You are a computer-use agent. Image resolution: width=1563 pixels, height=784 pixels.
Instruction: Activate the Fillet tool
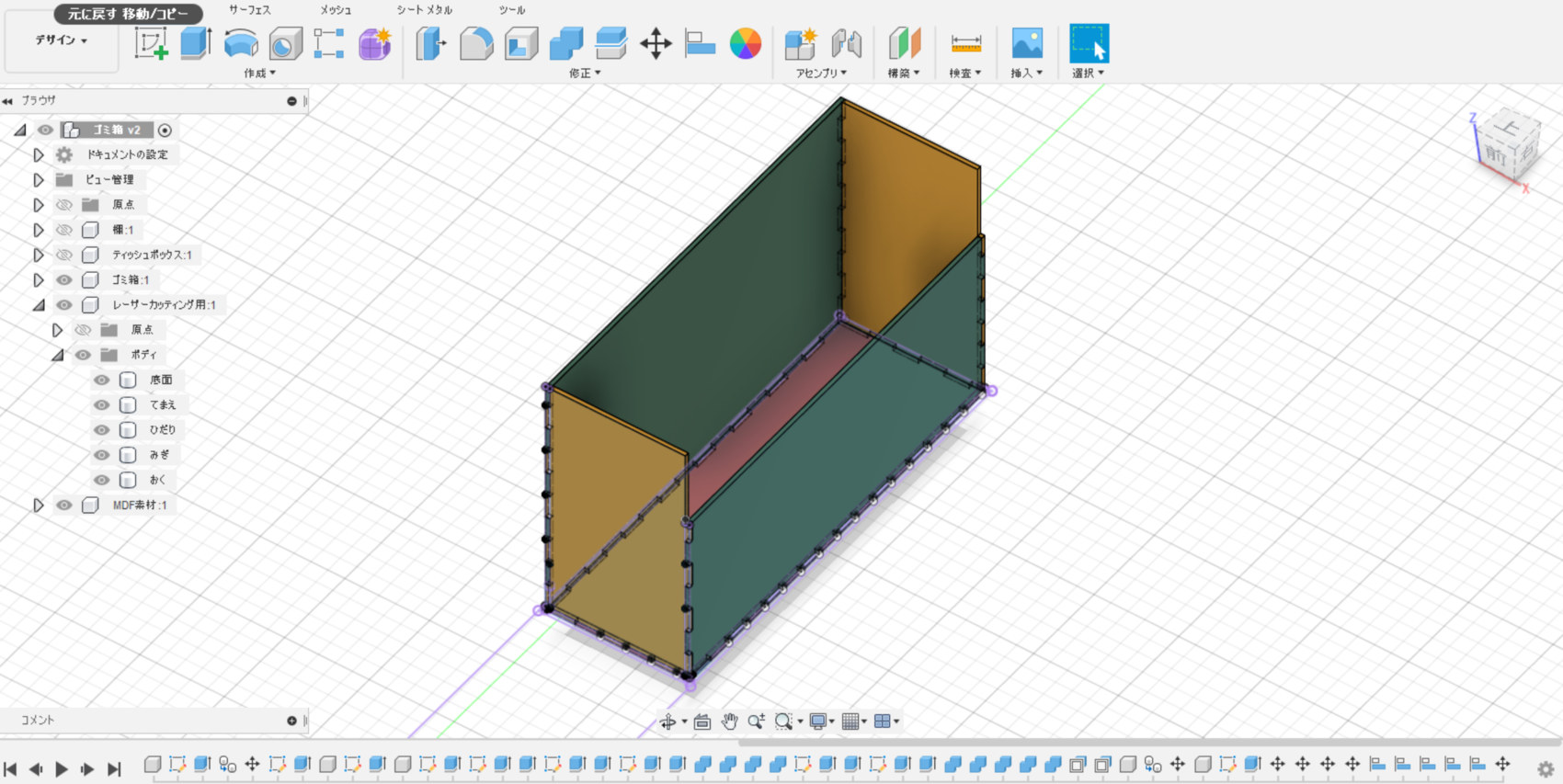[476, 43]
